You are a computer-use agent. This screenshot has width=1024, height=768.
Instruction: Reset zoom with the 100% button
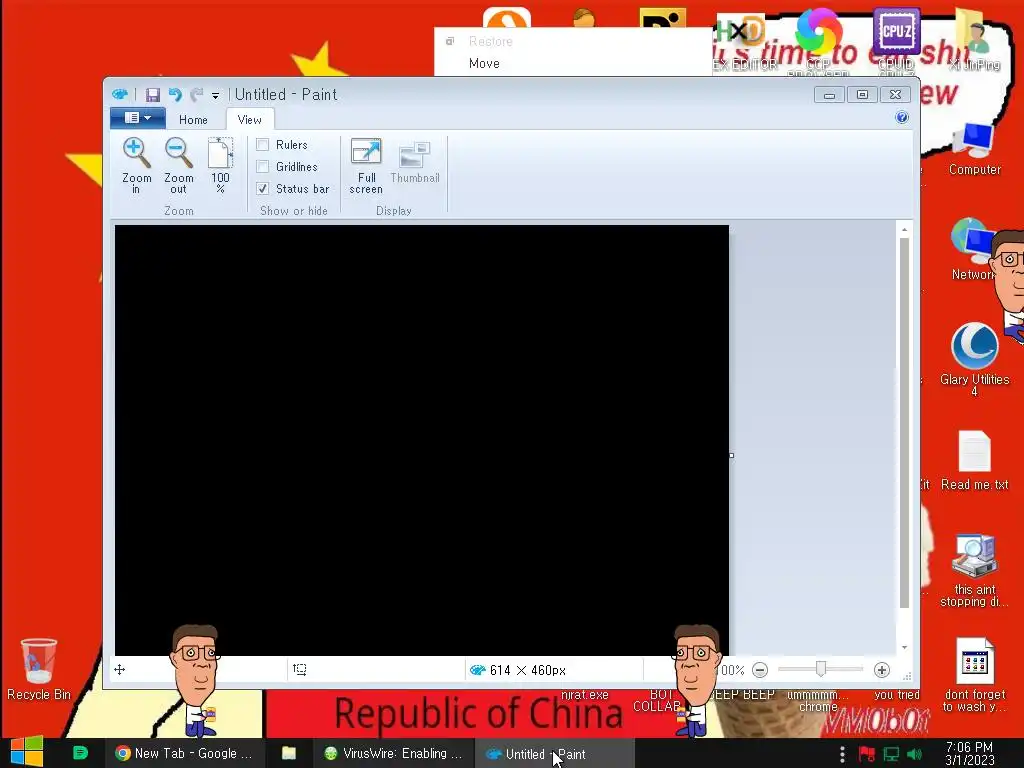coord(220,165)
